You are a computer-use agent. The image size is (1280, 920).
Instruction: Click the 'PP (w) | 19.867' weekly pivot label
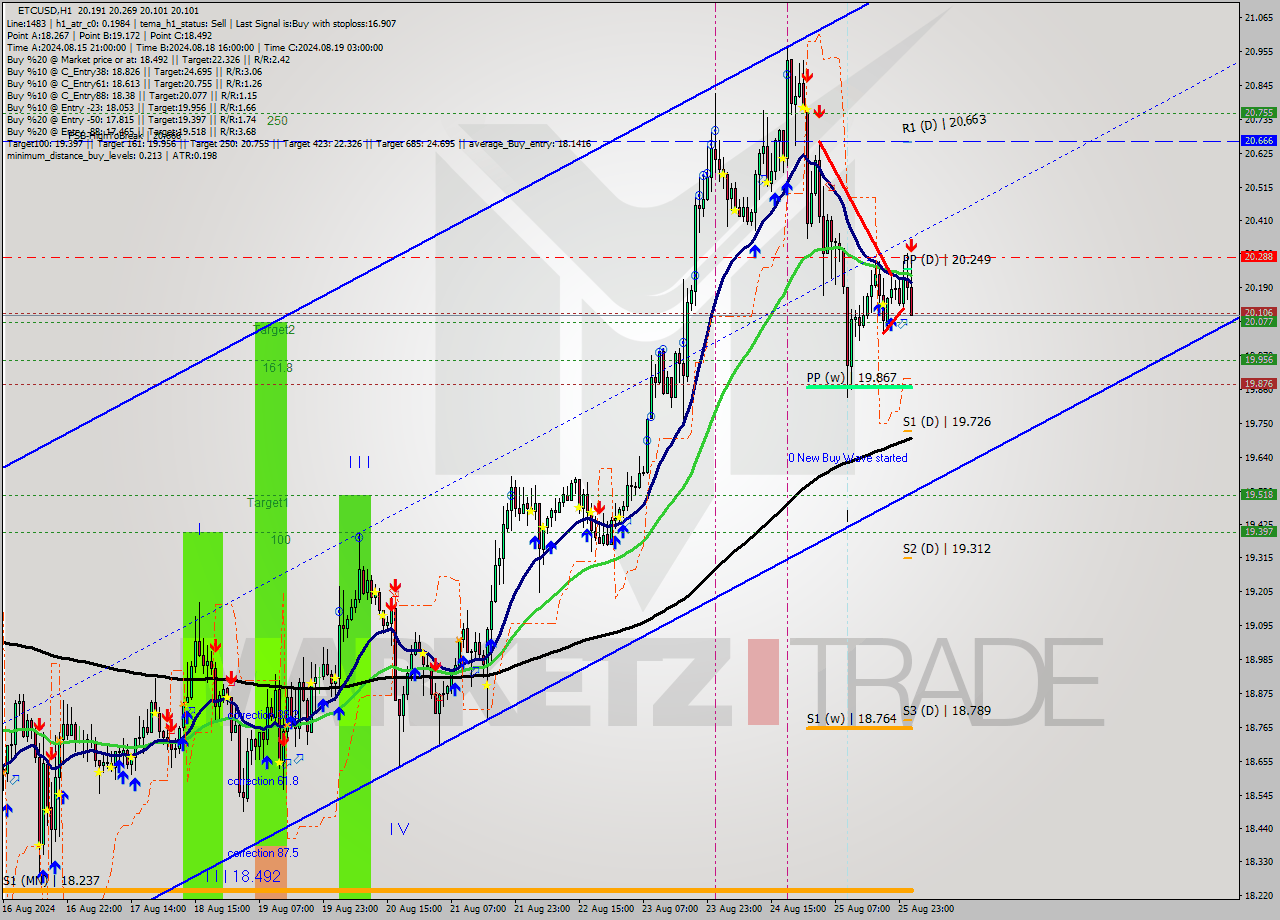(851, 378)
